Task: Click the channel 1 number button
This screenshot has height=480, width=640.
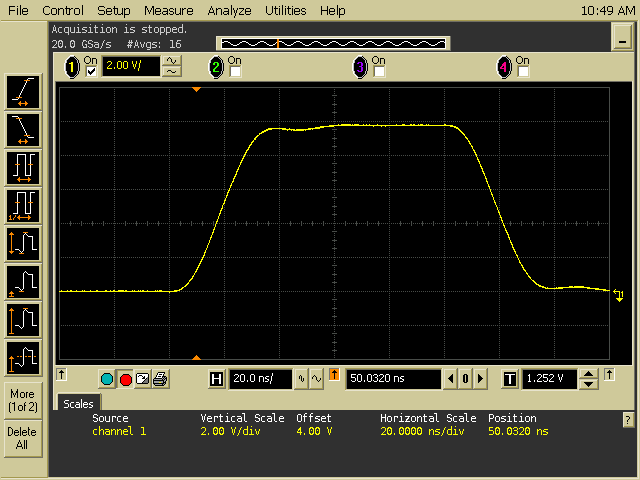Action: coord(72,67)
